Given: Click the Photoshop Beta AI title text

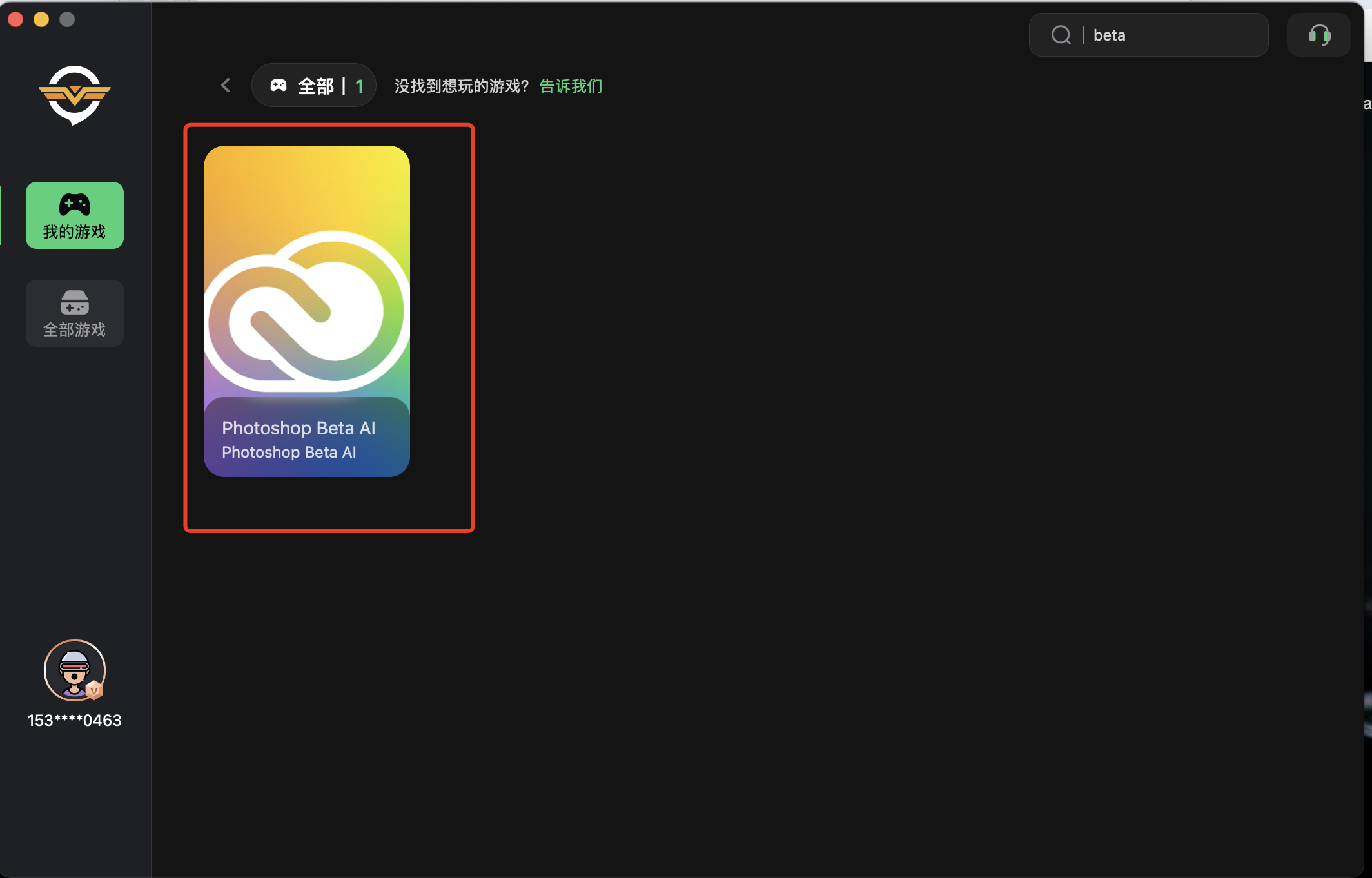Looking at the screenshot, I should coord(299,428).
